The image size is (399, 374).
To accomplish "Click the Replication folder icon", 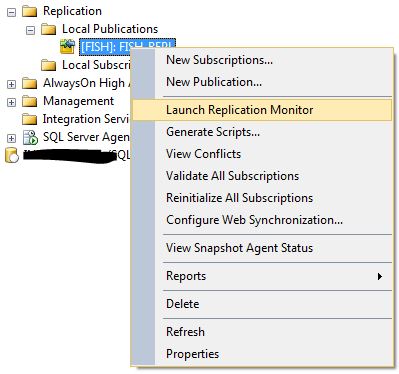I will [29, 11].
